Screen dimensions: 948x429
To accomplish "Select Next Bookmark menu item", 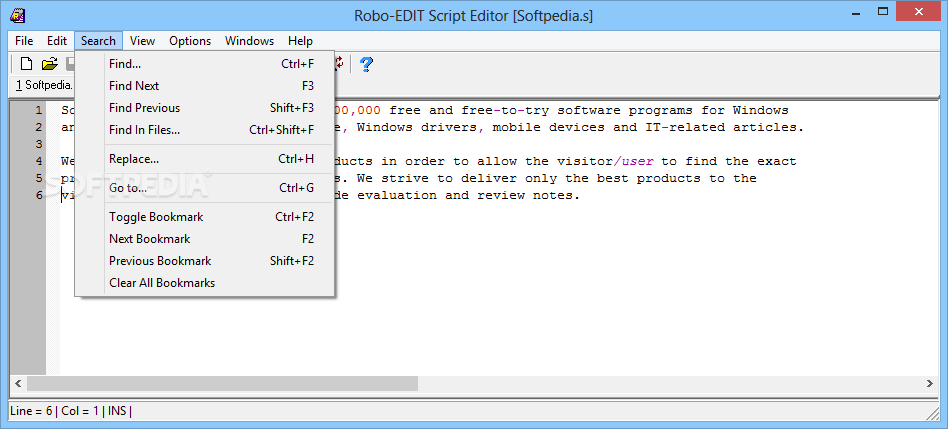I will click(205, 239).
